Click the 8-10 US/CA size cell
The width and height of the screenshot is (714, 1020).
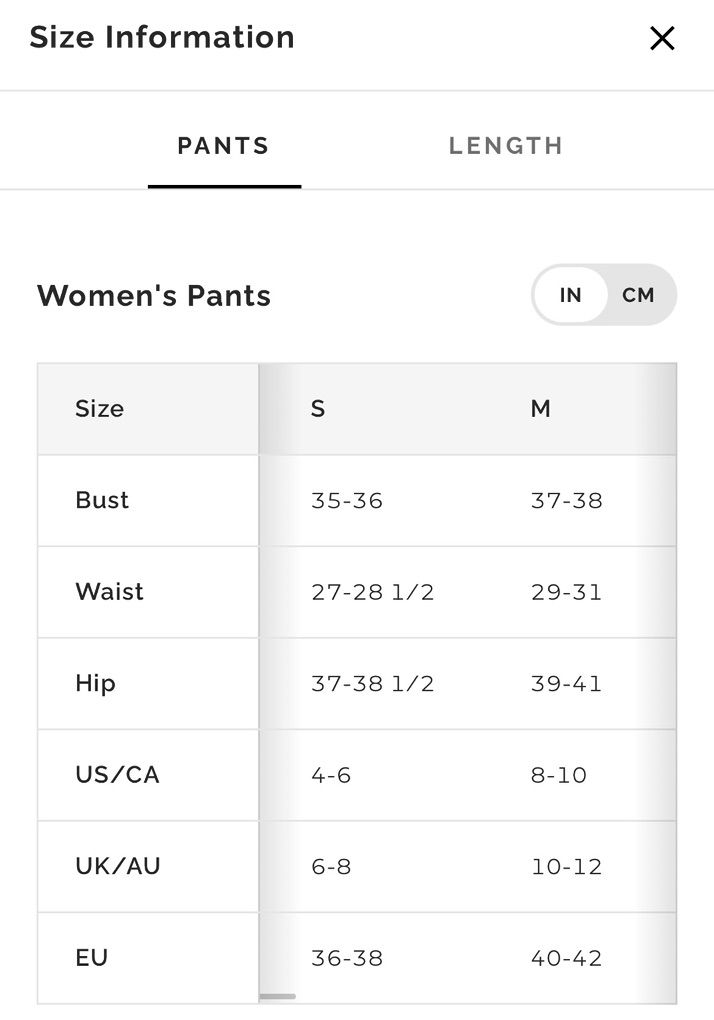click(x=558, y=775)
